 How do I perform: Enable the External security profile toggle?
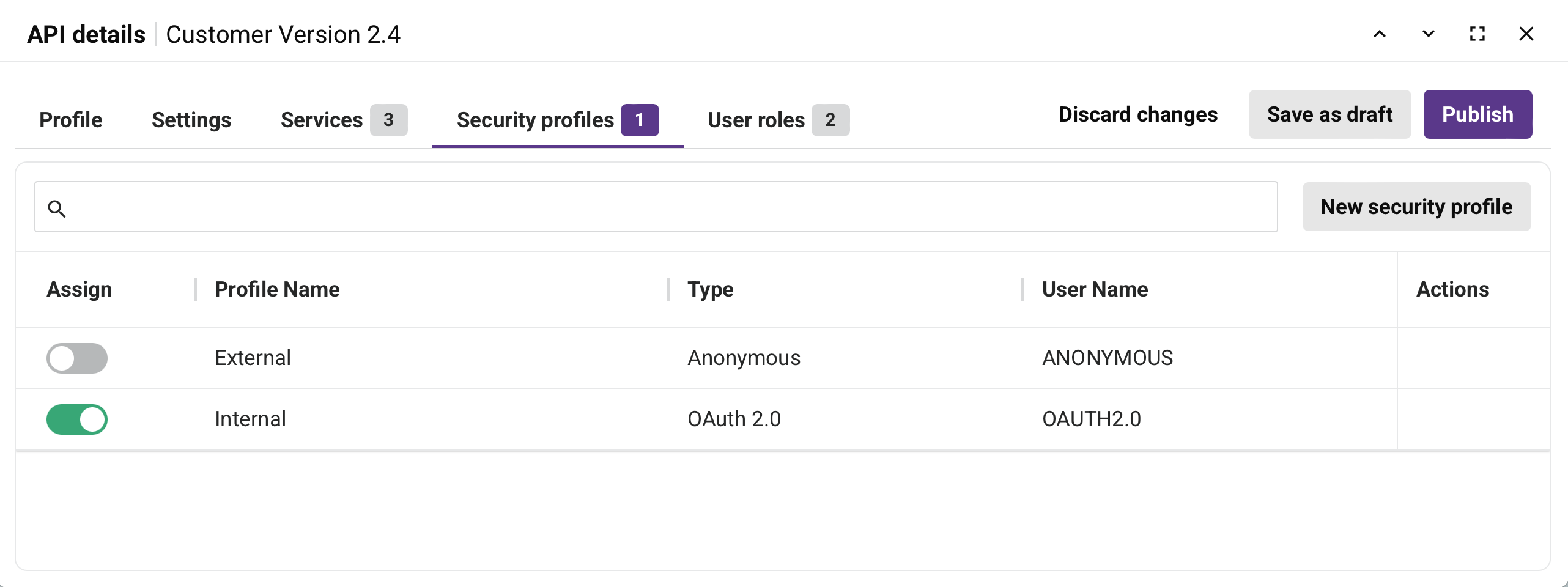(x=76, y=358)
